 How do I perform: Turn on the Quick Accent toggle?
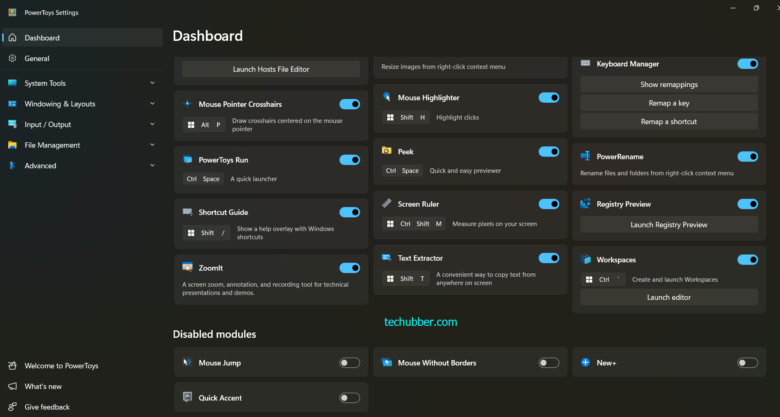[x=350, y=398]
